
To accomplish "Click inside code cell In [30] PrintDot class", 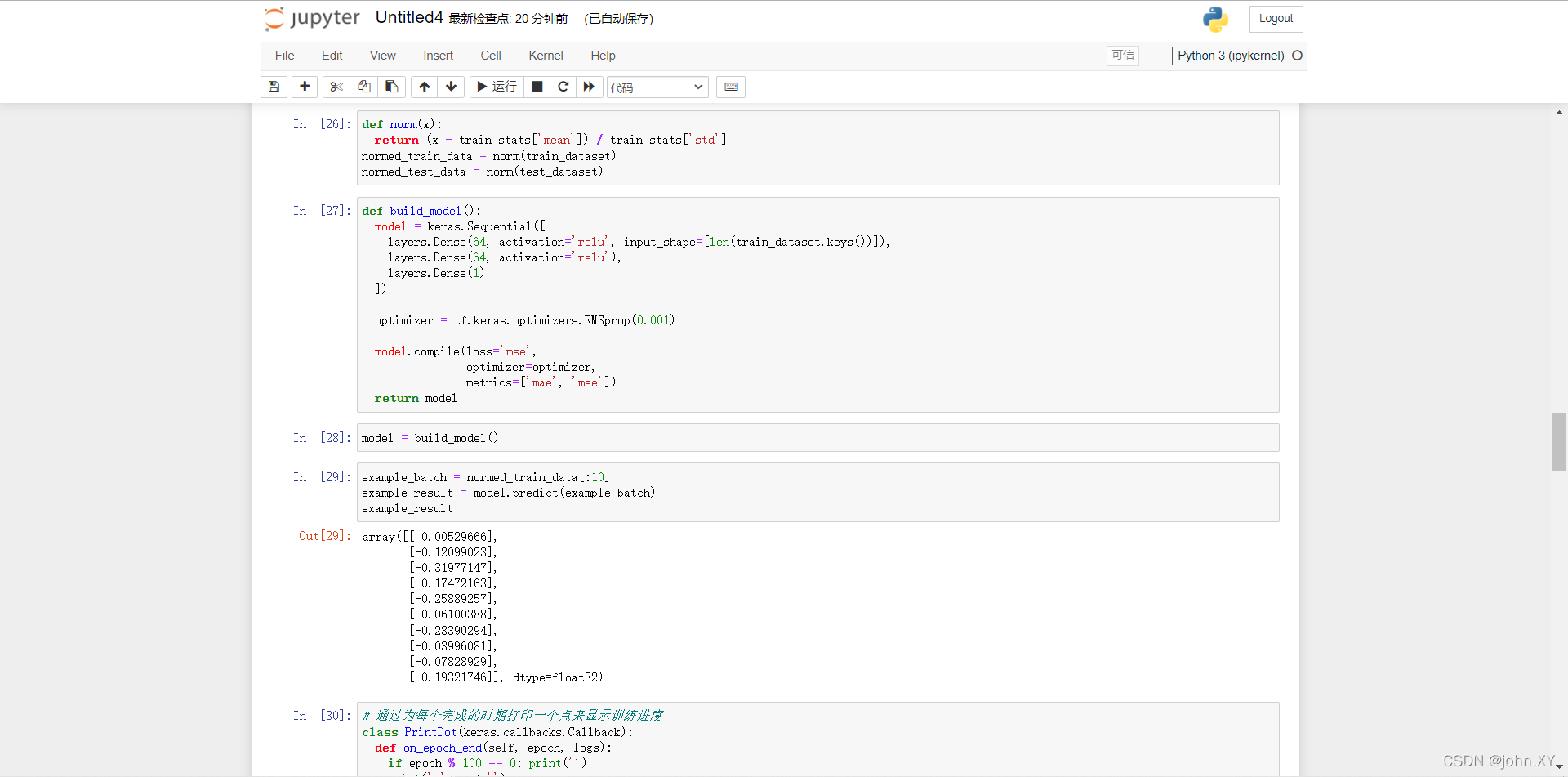I will click(817, 739).
